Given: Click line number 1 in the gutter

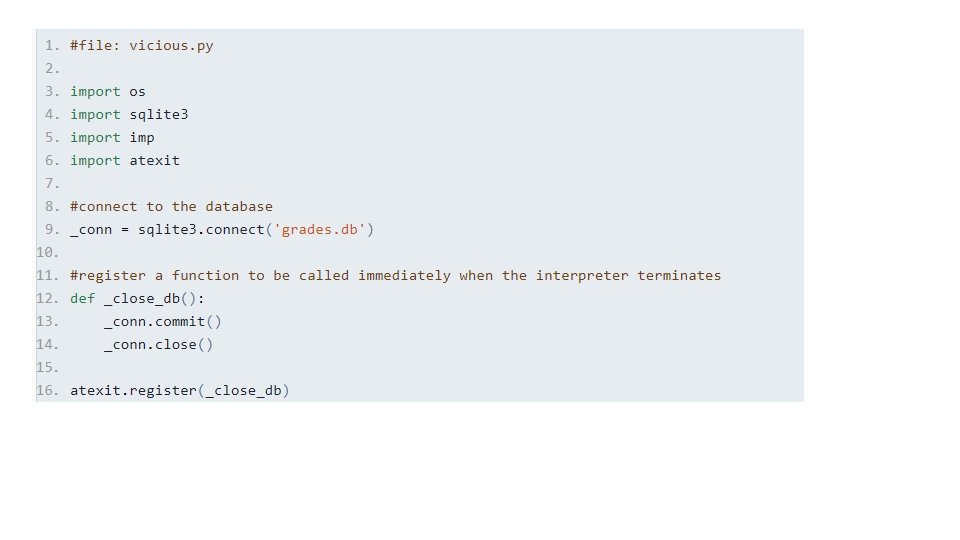Looking at the screenshot, I should (51, 45).
